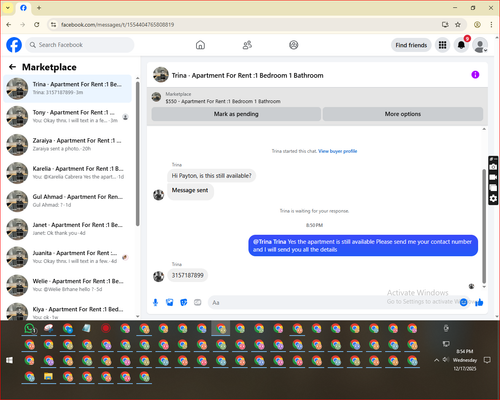Open Janet's apartment chat
The width and height of the screenshot is (500, 400).
coord(68,229)
